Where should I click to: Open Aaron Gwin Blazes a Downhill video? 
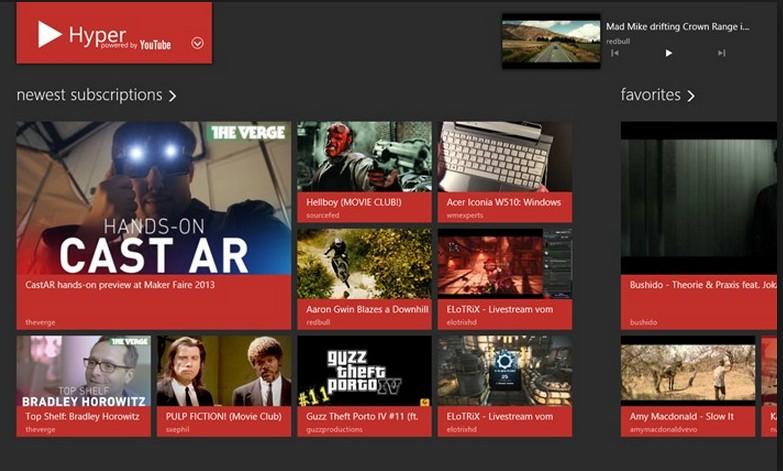click(365, 279)
